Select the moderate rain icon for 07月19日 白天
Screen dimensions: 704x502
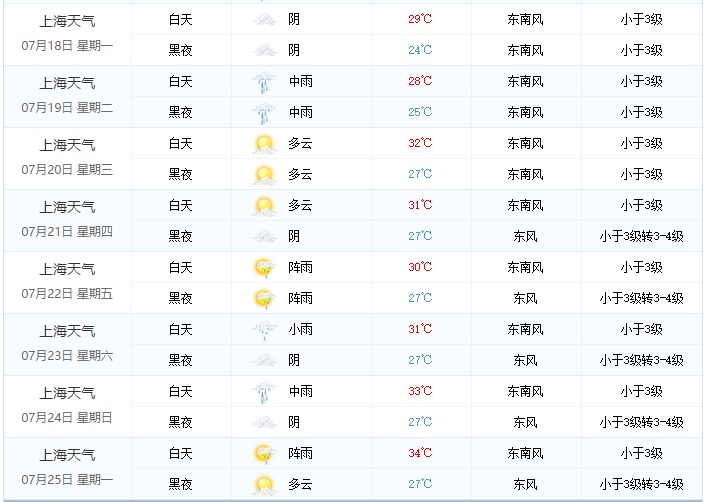(264, 82)
